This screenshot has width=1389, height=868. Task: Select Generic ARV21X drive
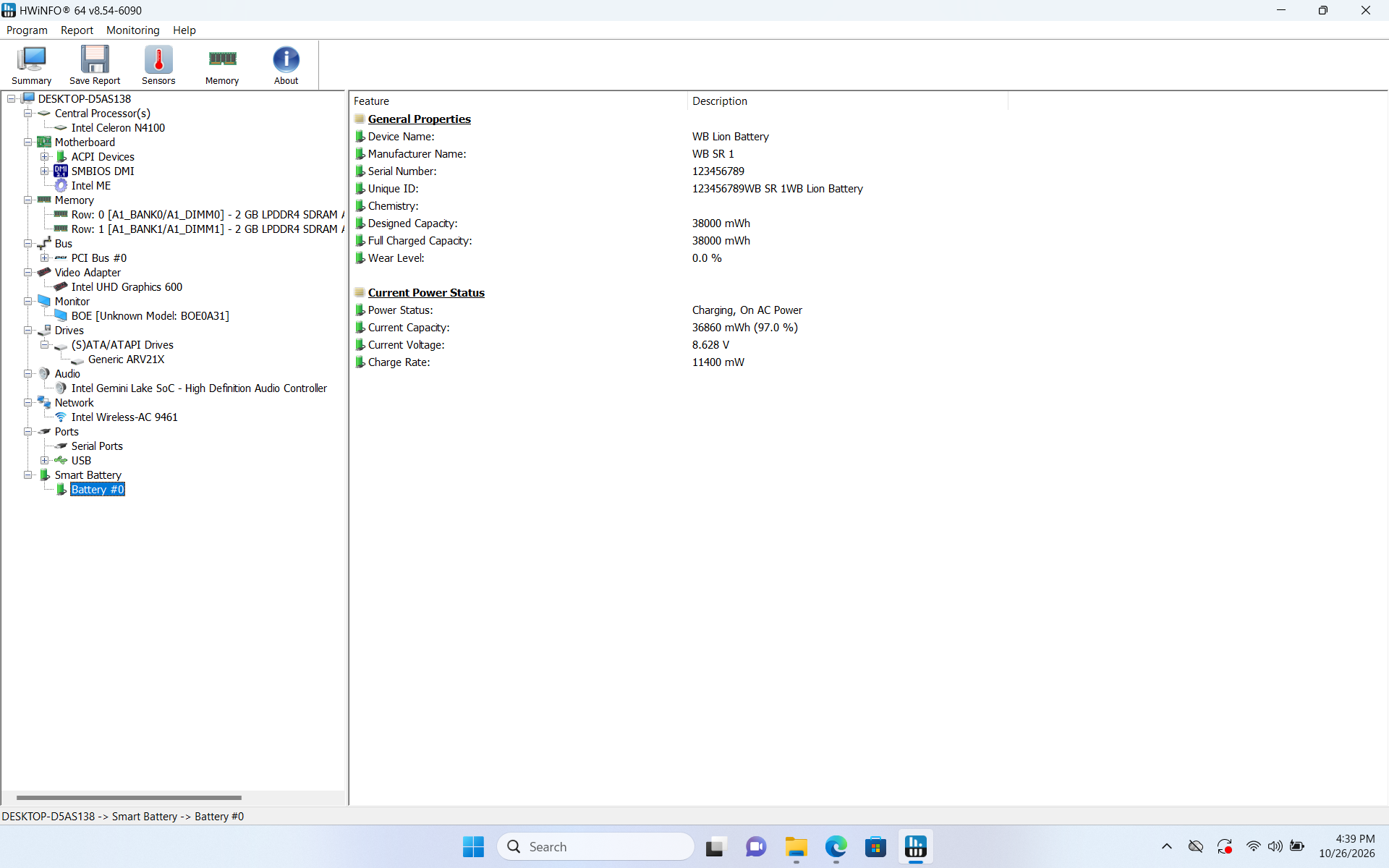pos(126,359)
